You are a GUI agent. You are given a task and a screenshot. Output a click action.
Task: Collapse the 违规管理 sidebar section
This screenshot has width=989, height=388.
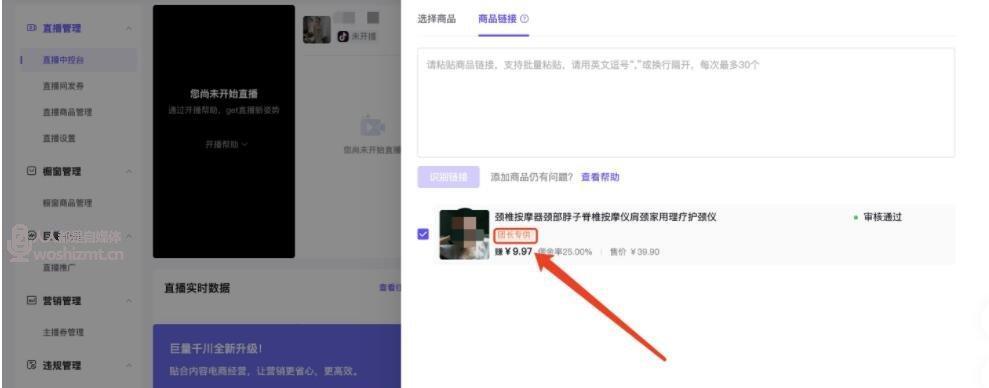[x=129, y=365]
